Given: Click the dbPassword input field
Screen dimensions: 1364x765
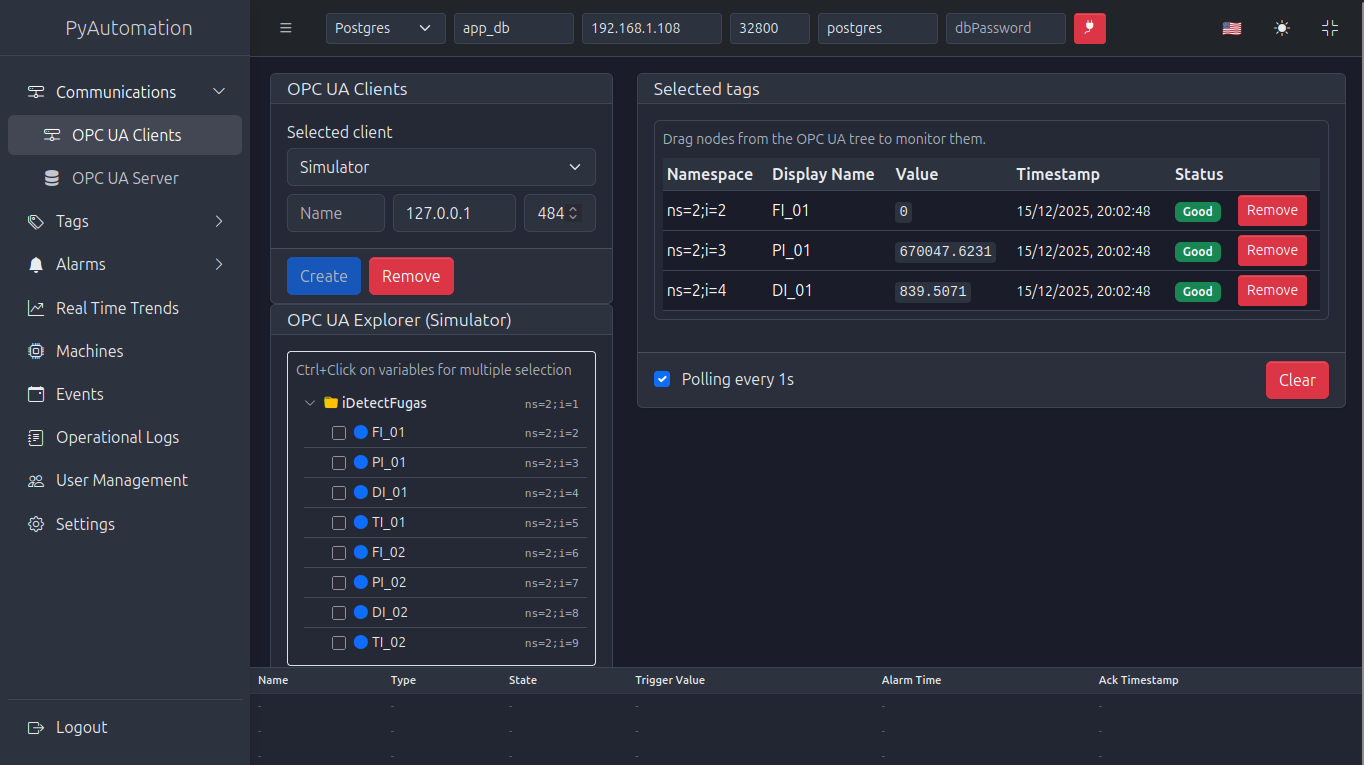Looking at the screenshot, I should [x=1006, y=28].
